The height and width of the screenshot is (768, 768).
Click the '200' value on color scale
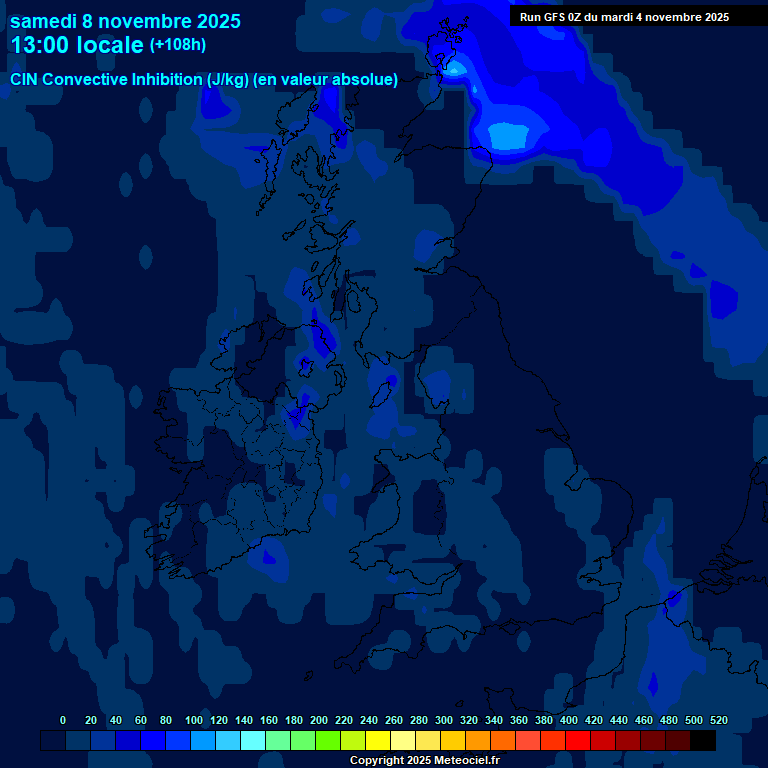tap(319, 720)
